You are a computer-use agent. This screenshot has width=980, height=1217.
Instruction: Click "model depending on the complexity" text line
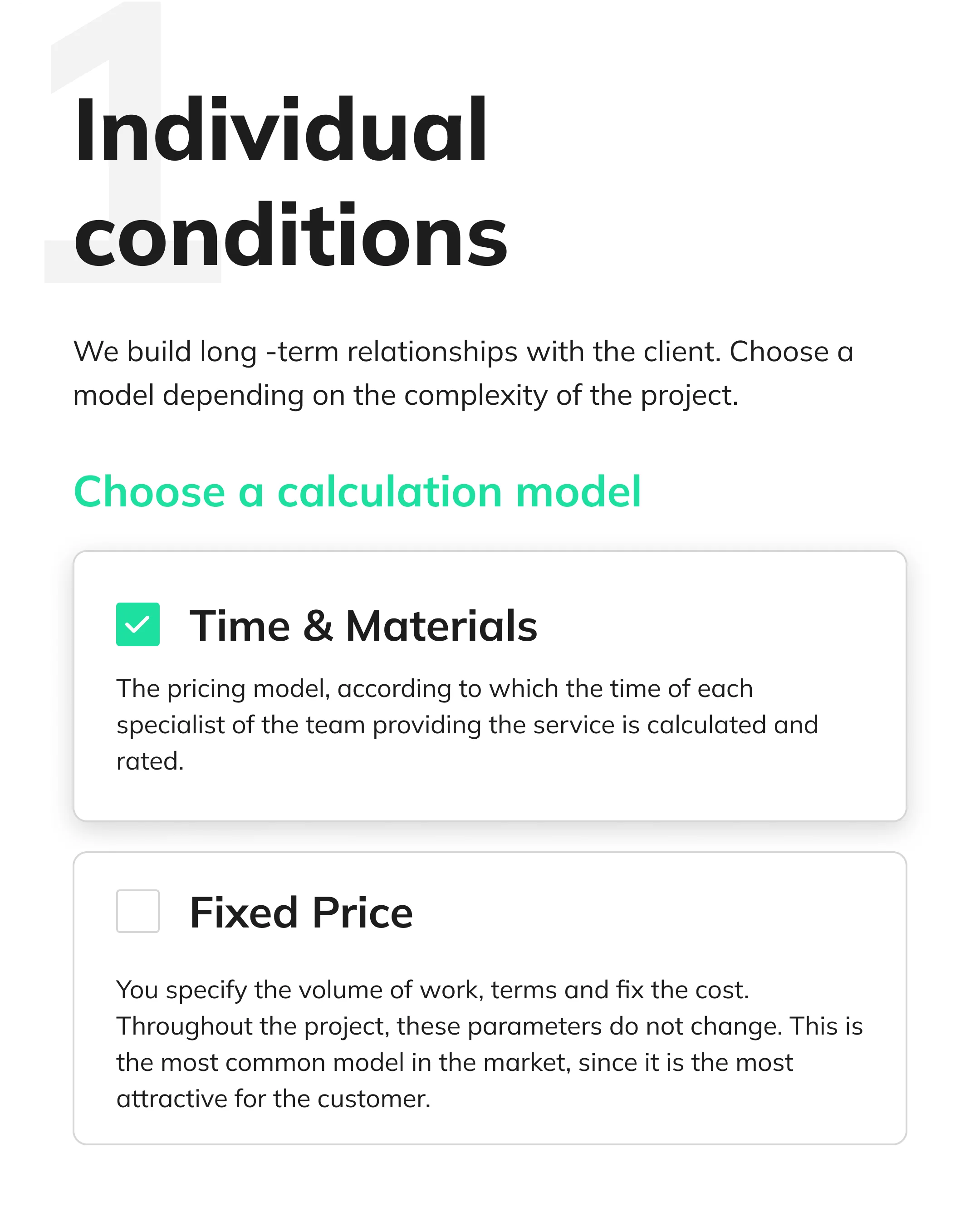pos(406,396)
